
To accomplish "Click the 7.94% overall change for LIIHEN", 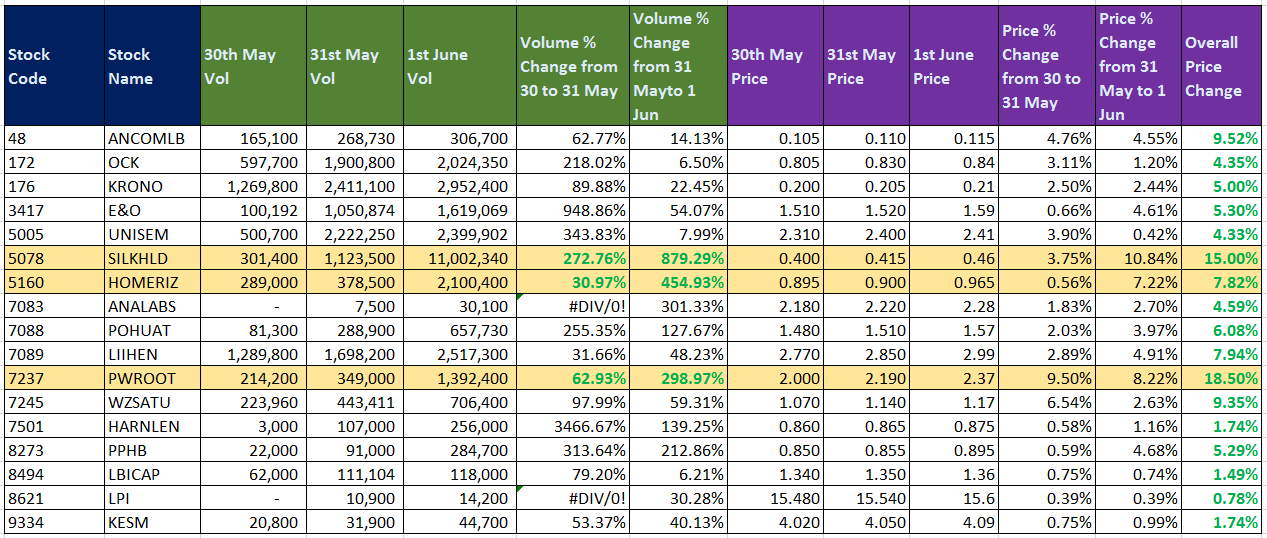I will (1222, 354).
